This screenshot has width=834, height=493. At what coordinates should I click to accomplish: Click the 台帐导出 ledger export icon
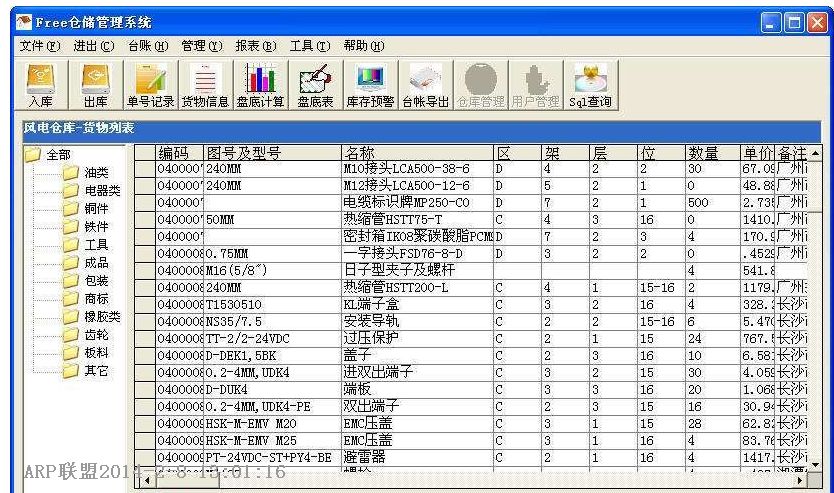coord(425,85)
